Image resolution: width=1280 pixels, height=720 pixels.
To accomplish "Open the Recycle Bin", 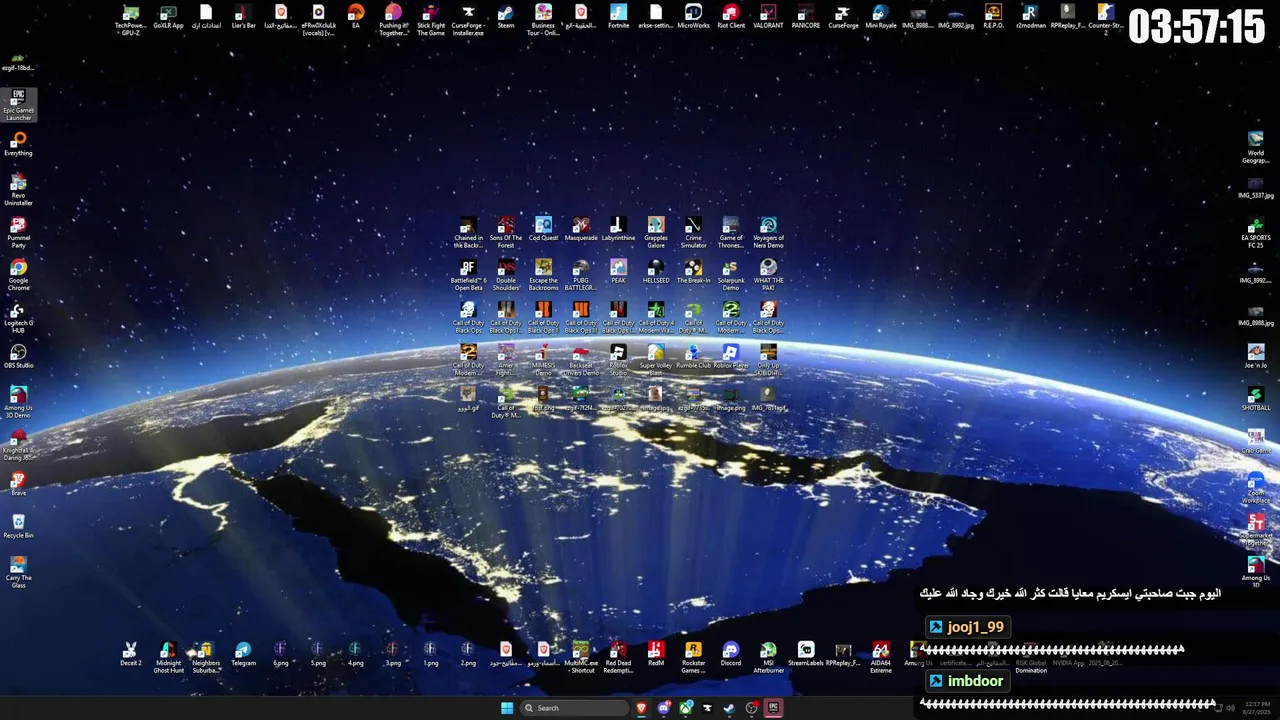I will [18, 526].
